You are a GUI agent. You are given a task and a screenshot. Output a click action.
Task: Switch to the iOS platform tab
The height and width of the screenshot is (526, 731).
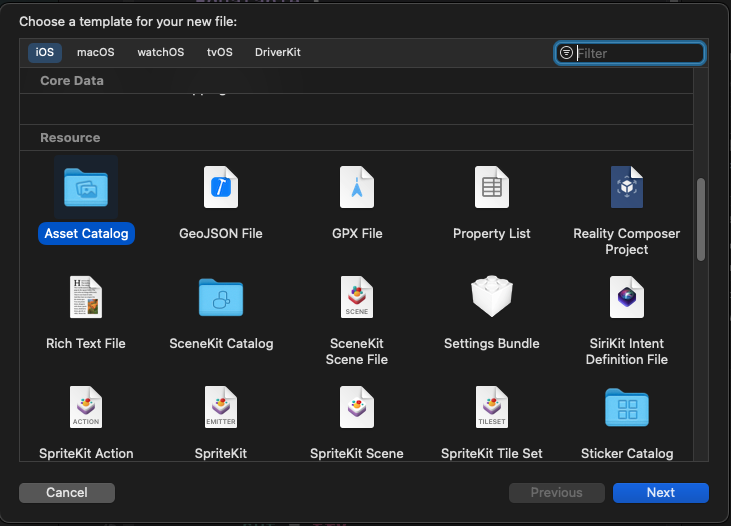[45, 52]
